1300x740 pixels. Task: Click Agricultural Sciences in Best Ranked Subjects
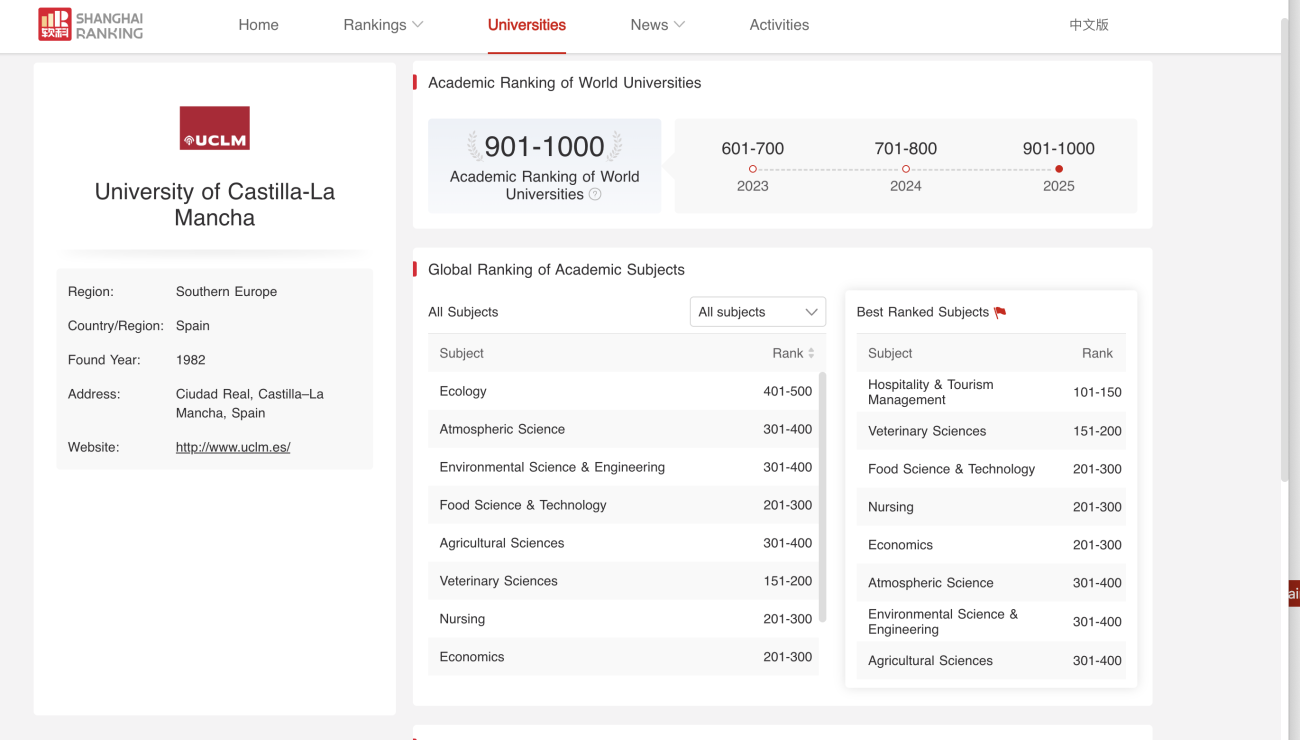coord(991,661)
